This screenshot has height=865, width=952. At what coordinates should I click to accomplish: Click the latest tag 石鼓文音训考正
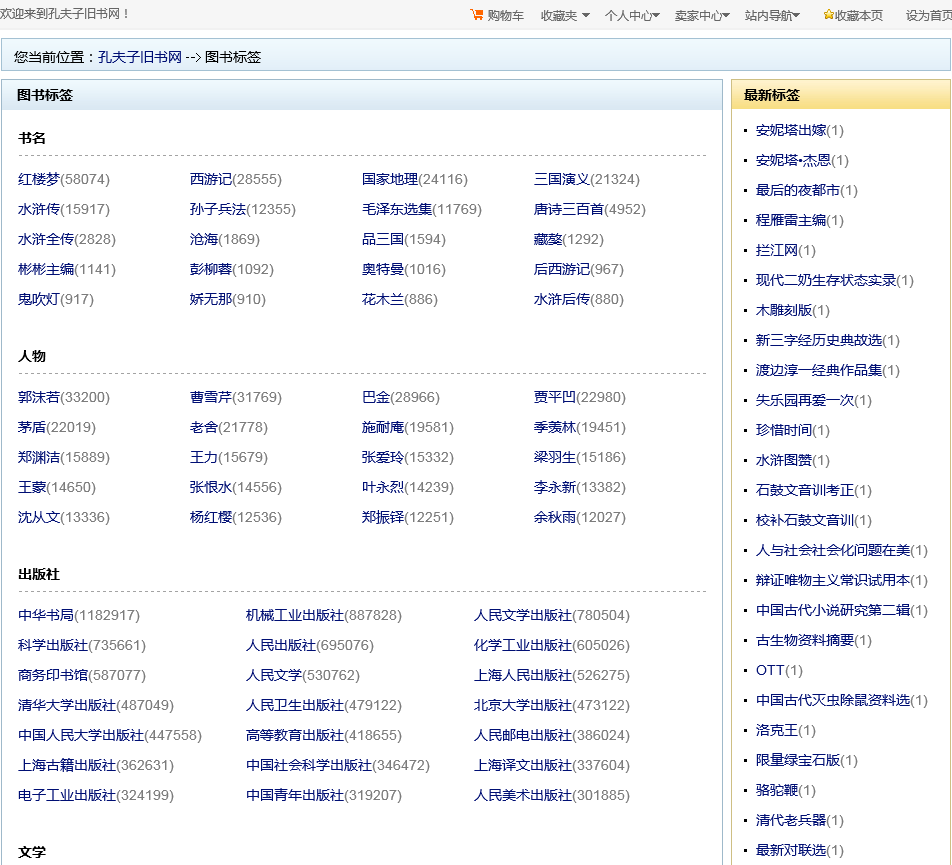click(804, 490)
